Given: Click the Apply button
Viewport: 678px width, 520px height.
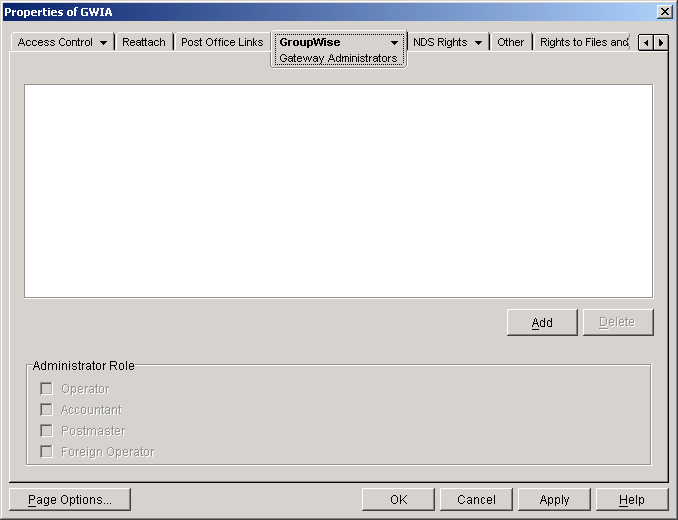Looking at the screenshot, I should point(554,500).
